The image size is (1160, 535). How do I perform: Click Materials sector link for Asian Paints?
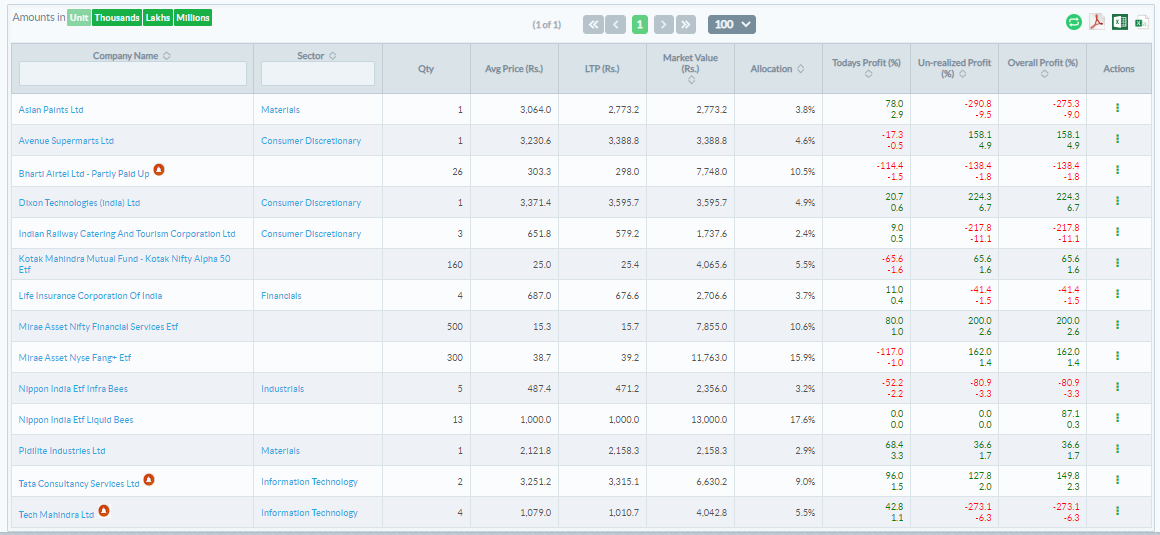[x=280, y=110]
